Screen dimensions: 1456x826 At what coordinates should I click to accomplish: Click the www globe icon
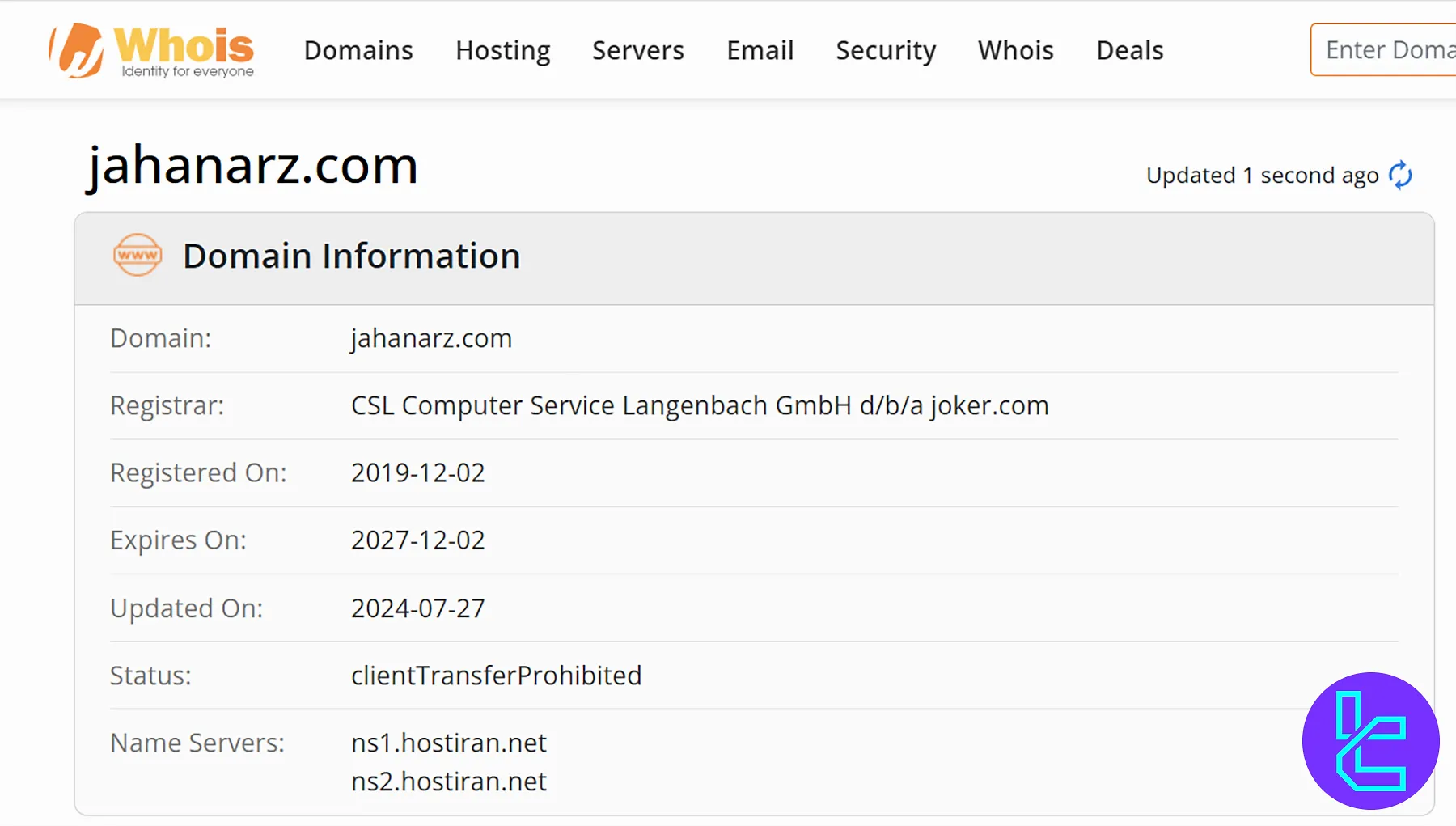coord(138,256)
